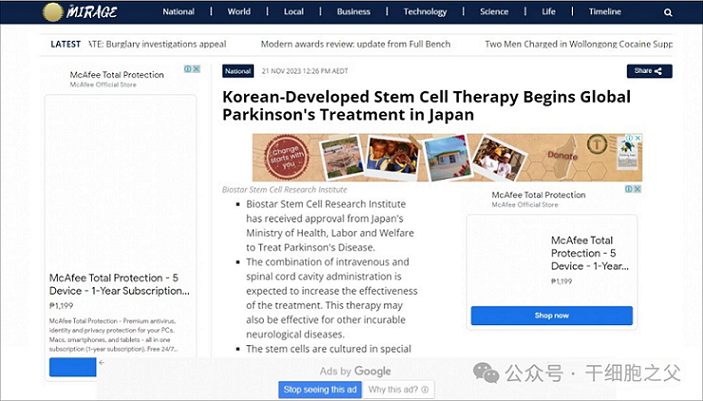Click AdChoices icon on left McAfee ad

point(192,70)
